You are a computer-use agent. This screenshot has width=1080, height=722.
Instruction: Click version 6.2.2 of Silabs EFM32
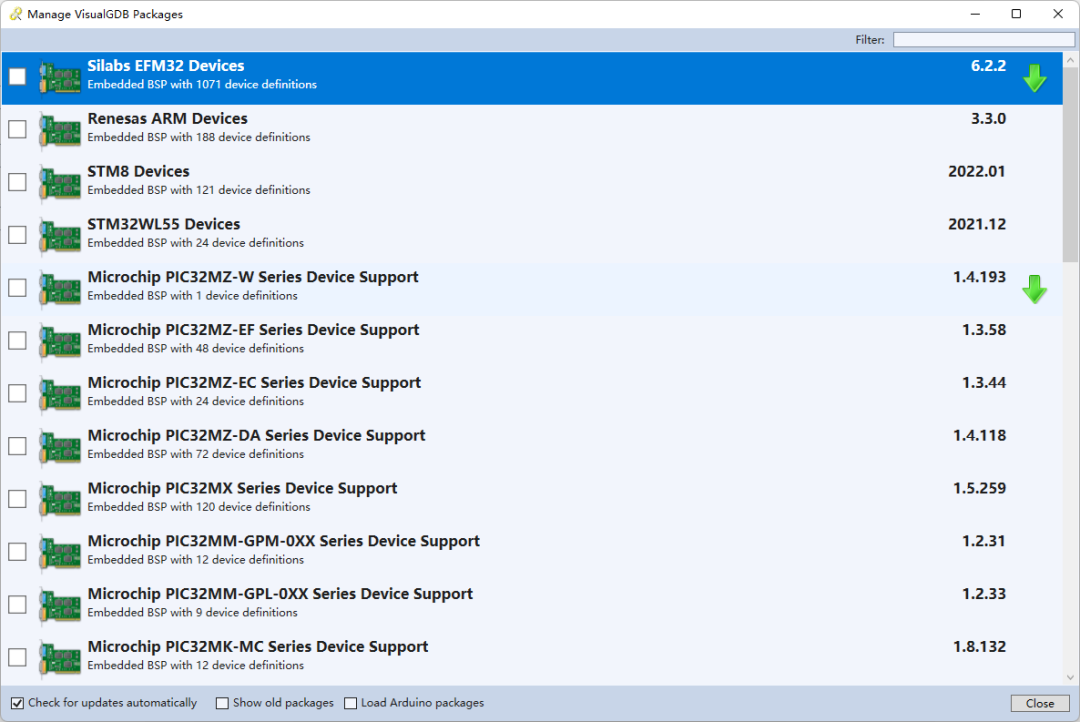(988, 66)
